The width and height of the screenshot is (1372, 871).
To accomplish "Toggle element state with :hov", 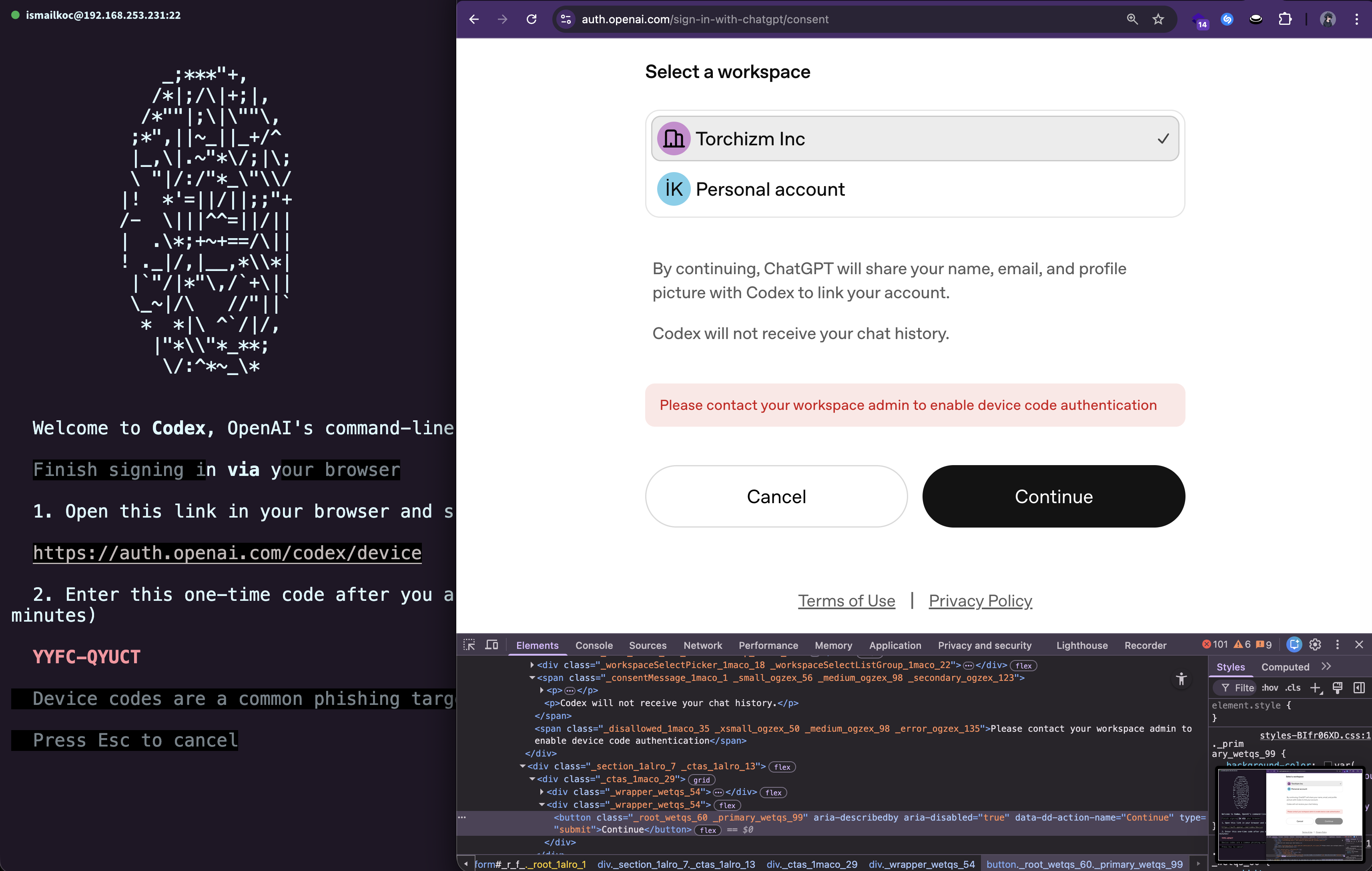I will click(1270, 688).
